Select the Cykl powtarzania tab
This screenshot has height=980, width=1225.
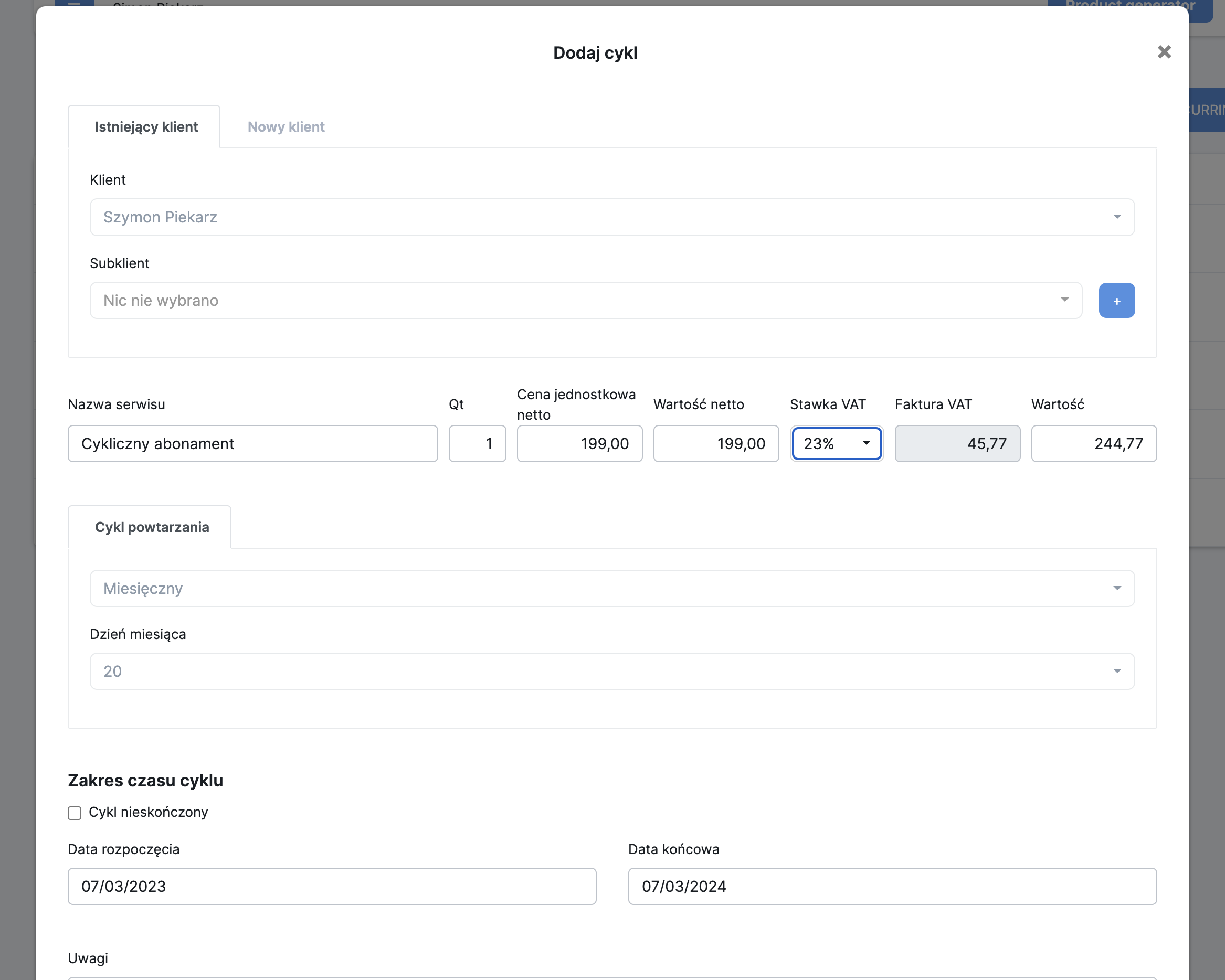tap(152, 527)
